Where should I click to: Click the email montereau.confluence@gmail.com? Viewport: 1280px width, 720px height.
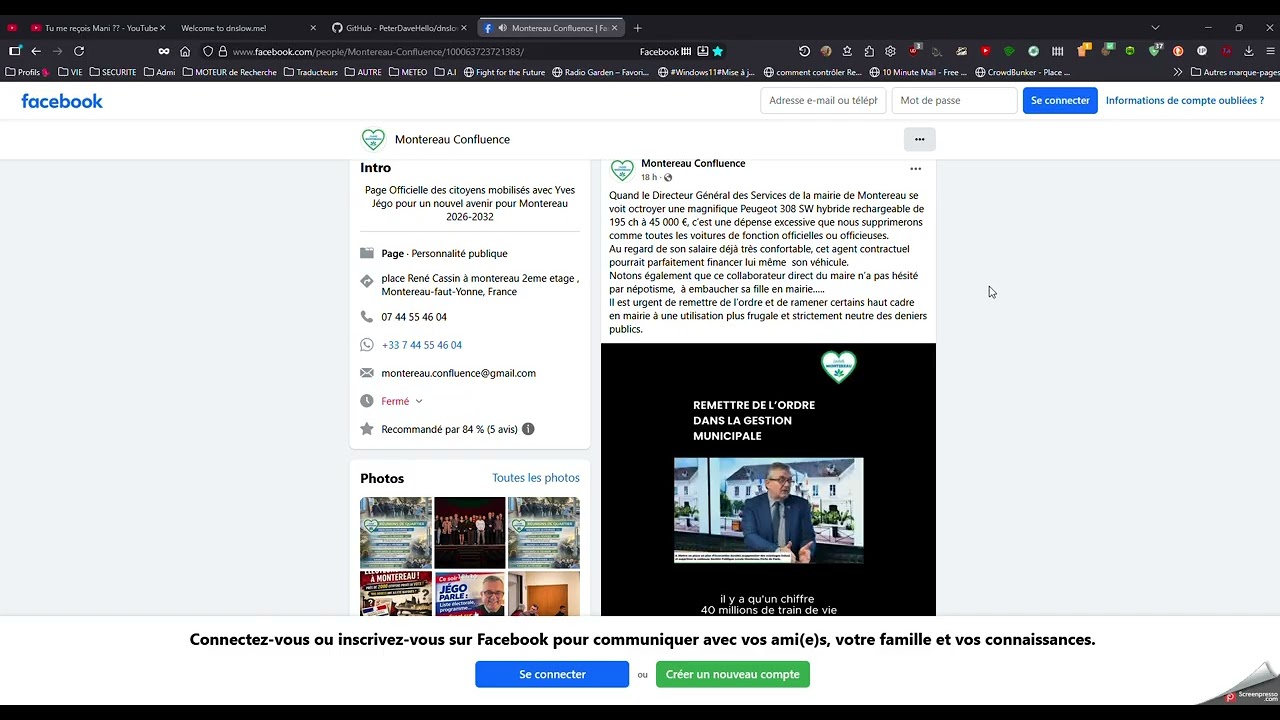pyautogui.click(x=458, y=373)
